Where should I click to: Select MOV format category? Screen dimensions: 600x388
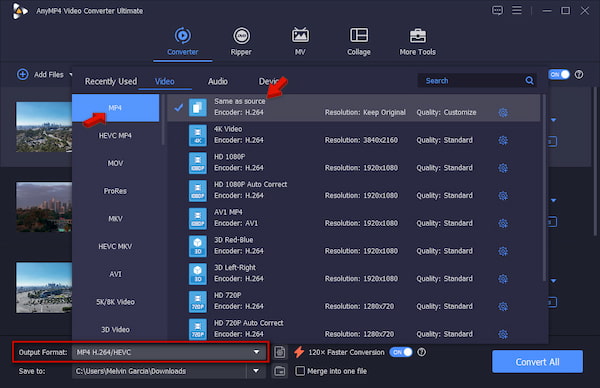[x=116, y=163]
